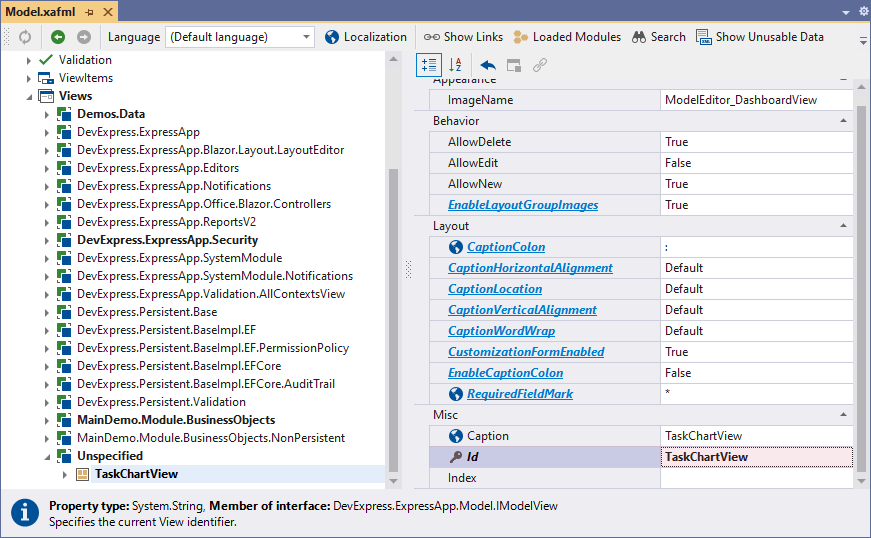Click the TaskChartView dashboard icon

82,474
